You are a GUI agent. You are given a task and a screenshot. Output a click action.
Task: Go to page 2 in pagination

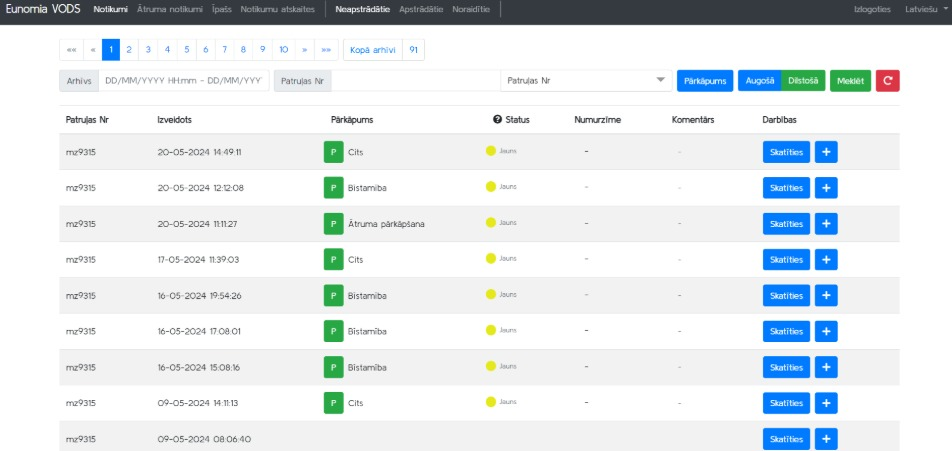pyautogui.click(x=129, y=50)
